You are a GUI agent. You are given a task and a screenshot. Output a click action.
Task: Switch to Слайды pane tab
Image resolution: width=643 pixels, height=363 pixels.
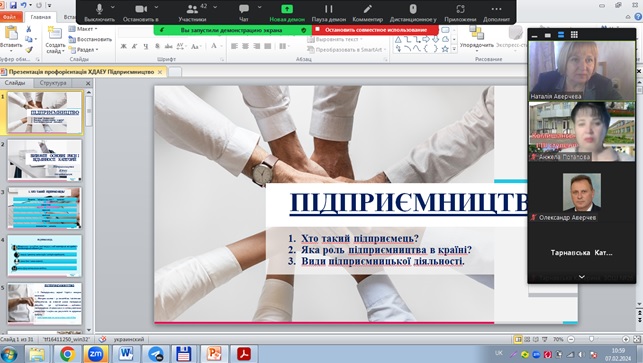[15, 83]
